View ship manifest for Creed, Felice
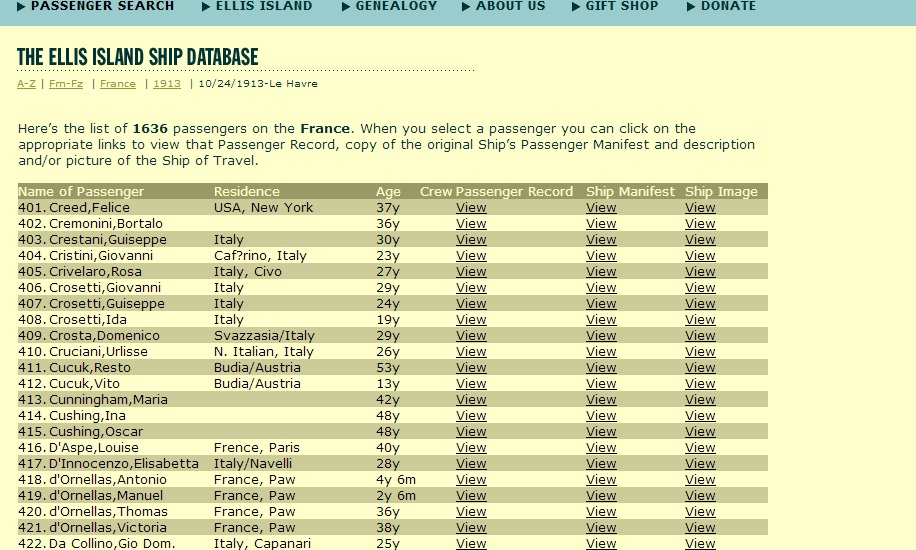 click(601, 207)
